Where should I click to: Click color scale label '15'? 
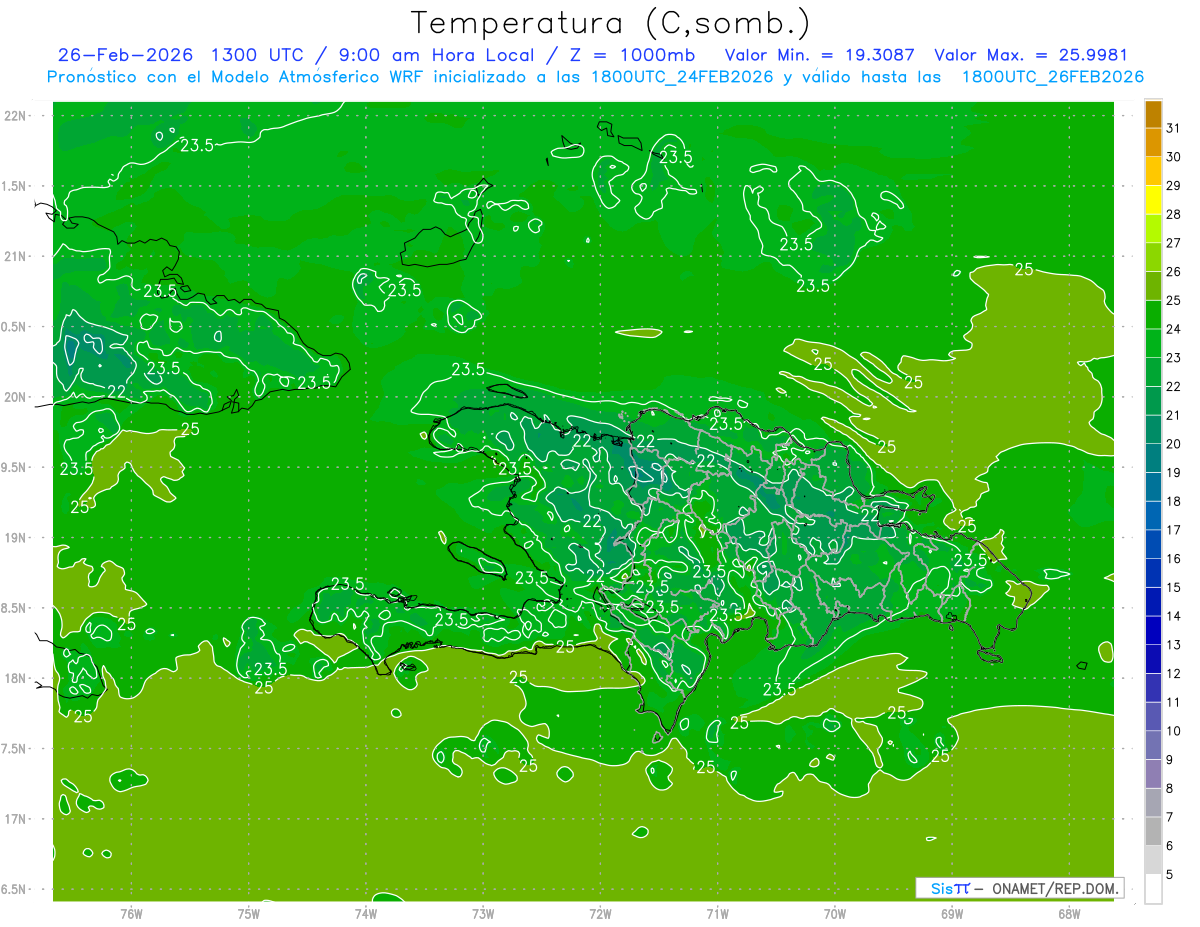tap(1174, 588)
